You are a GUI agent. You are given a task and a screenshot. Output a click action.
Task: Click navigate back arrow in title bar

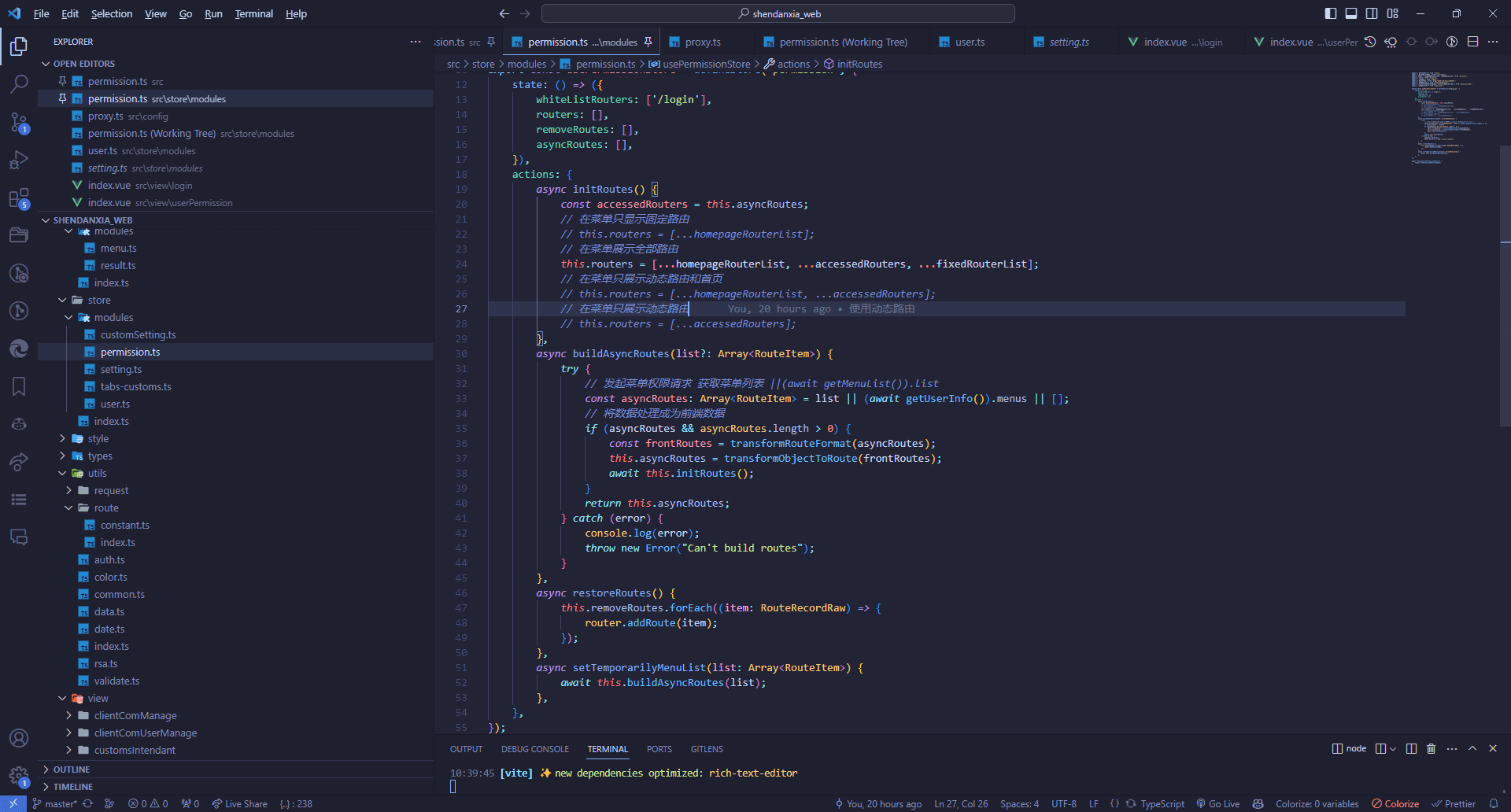click(504, 13)
